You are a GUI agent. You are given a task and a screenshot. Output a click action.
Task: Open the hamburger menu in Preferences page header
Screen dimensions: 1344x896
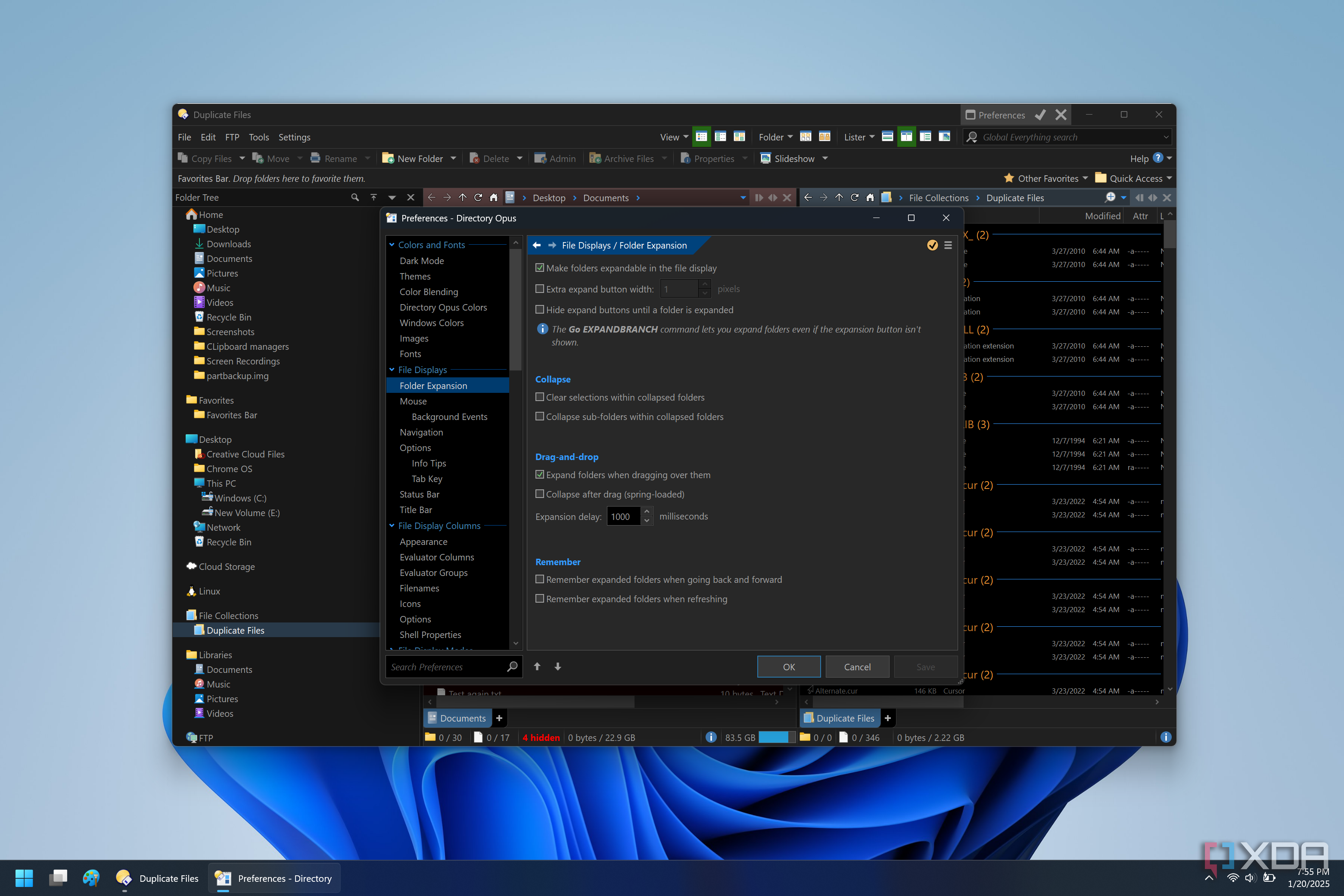948,245
